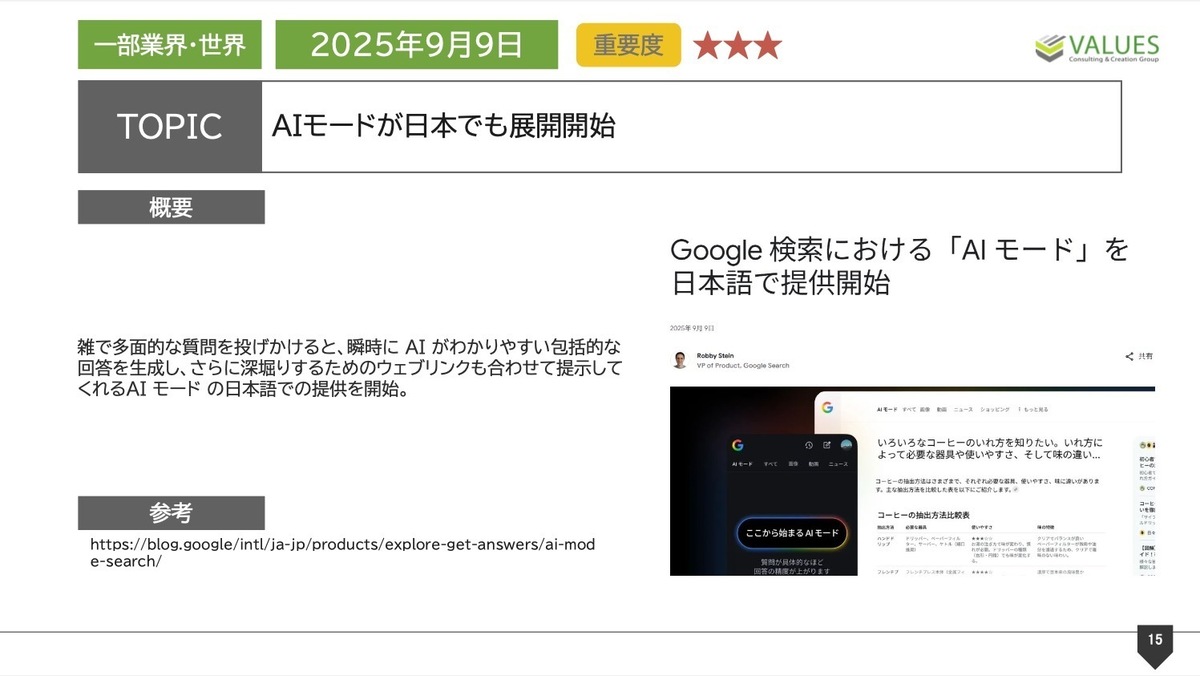Select Robby Stein's author photo
Image resolution: width=1200 pixels, height=676 pixels.
click(x=680, y=360)
